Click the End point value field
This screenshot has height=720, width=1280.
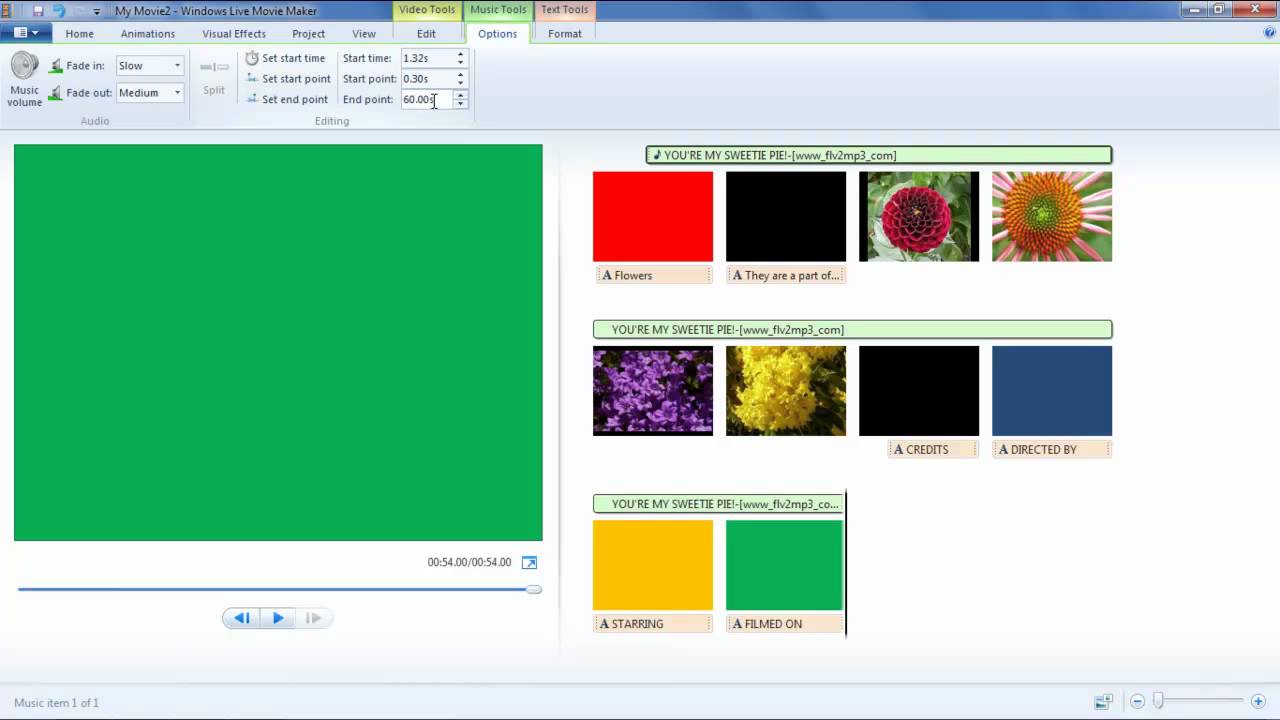tap(426, 100)
